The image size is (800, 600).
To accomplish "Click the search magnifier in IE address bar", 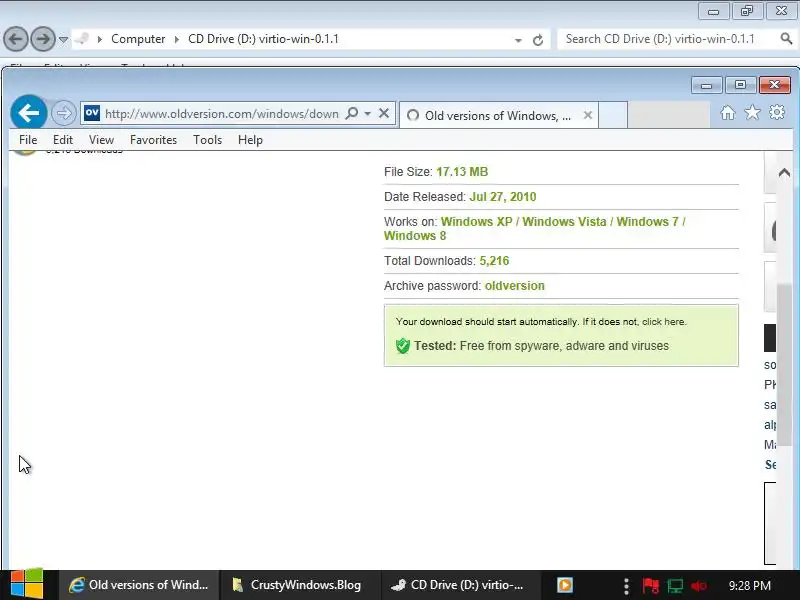I will coord(352,113).
